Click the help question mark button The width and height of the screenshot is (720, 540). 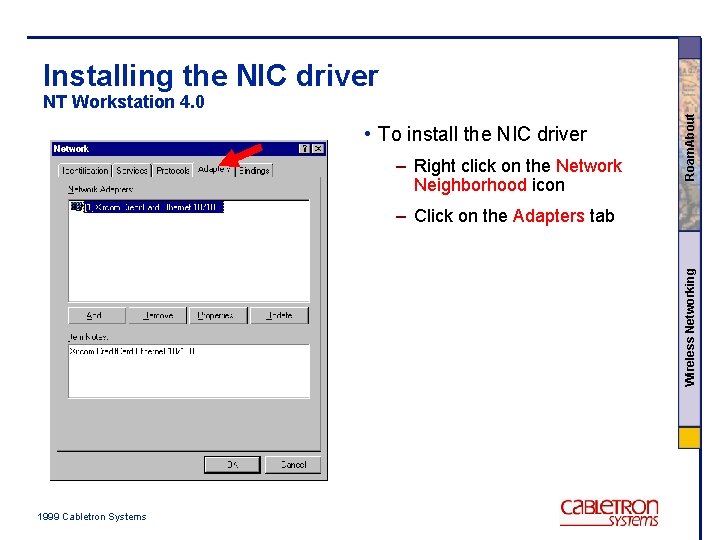pyautogui.click(x=304, y=149)
